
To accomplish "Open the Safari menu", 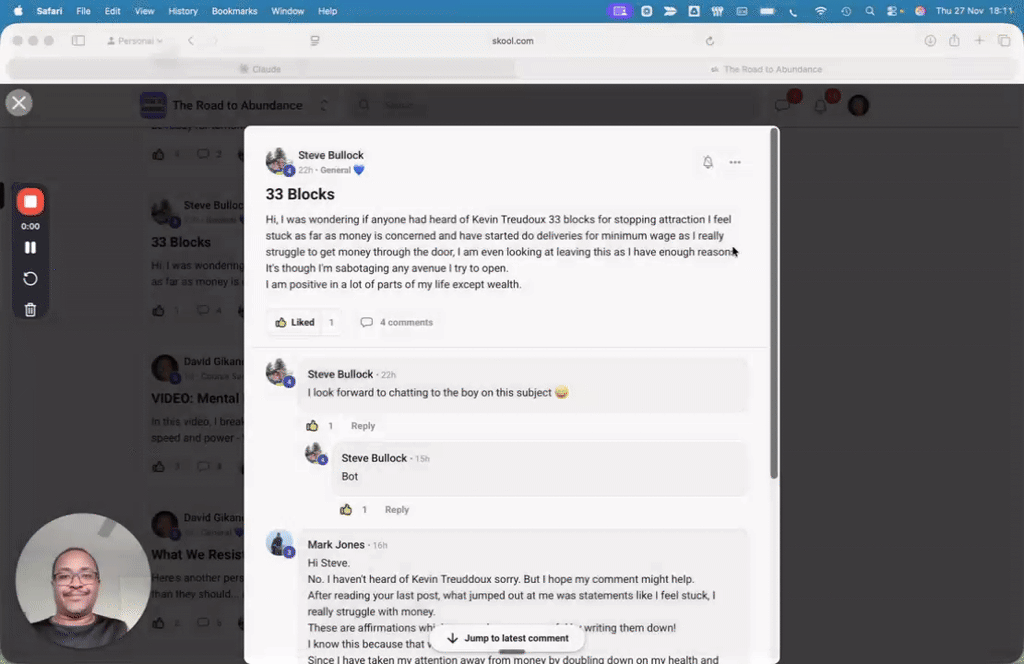I will (49, 11).
